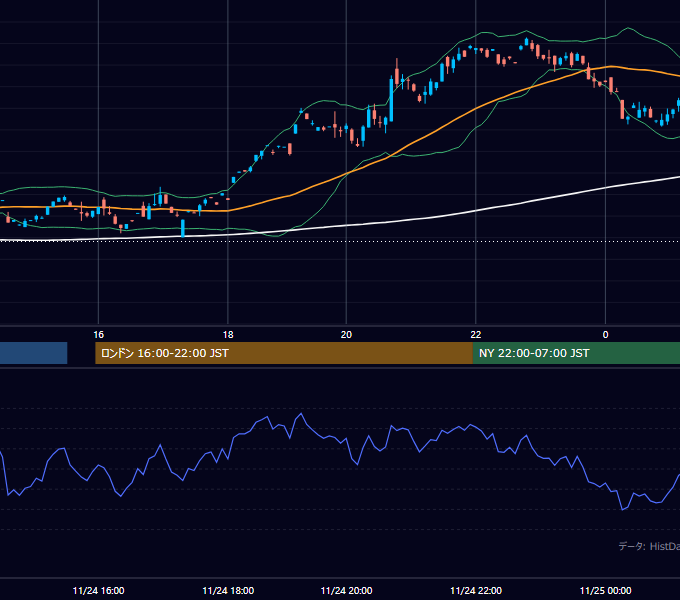Click the hour label 22 on price chart axis
Image resolution: width=680 pixels, height=600 pixels.
tap(476, 335)
